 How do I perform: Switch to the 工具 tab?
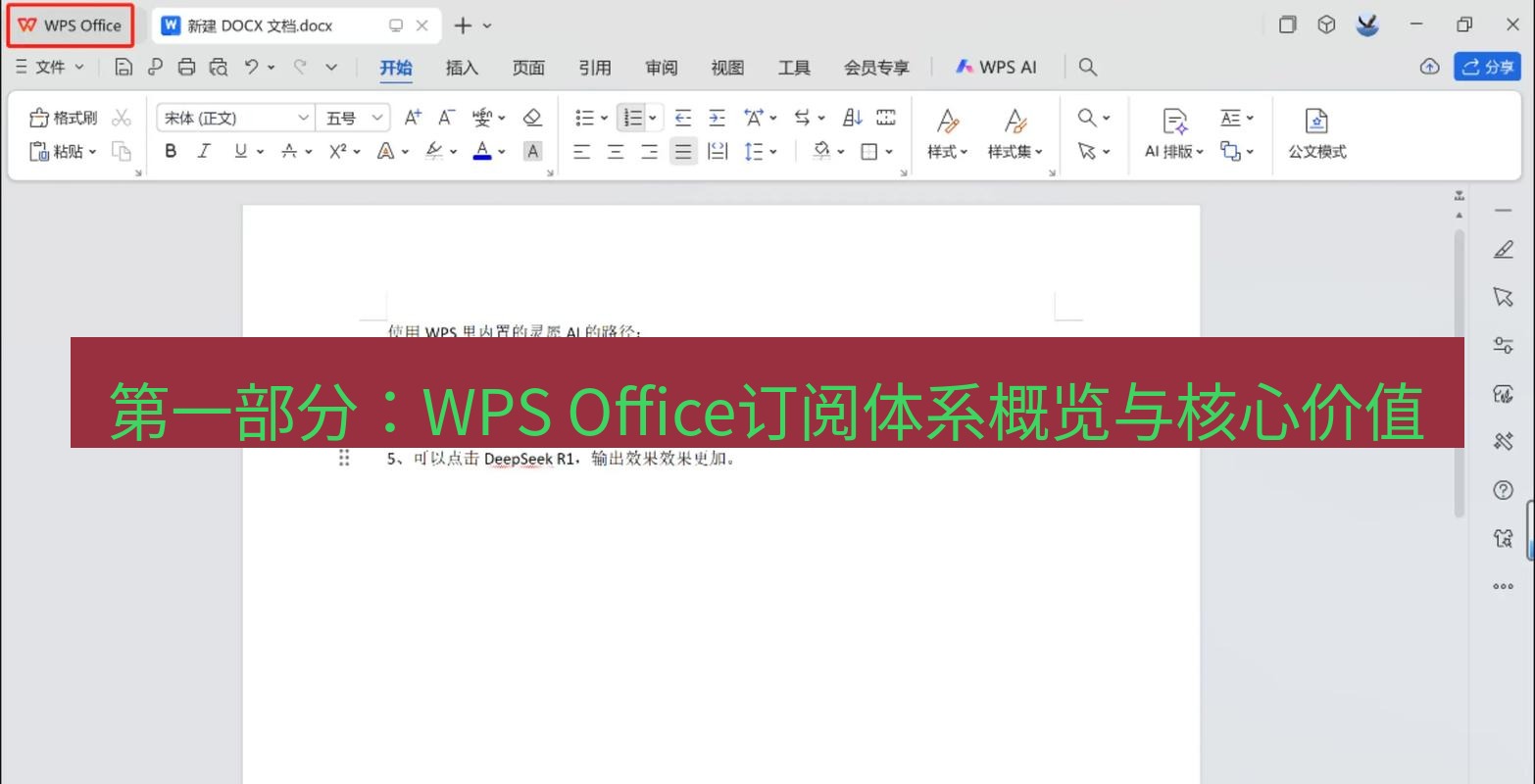(794, 67)
